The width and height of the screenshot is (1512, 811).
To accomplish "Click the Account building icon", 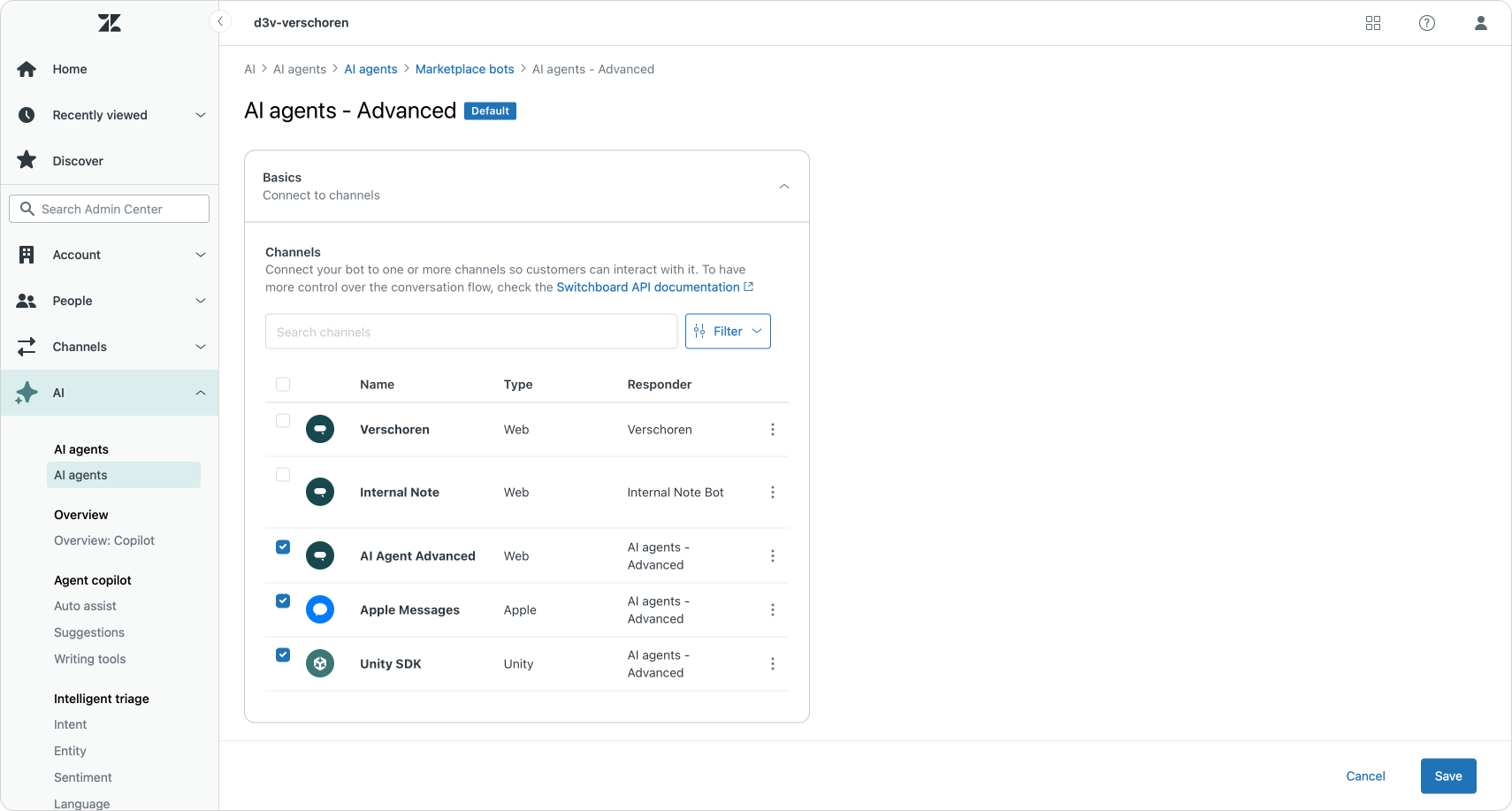I will click(27, 255).
